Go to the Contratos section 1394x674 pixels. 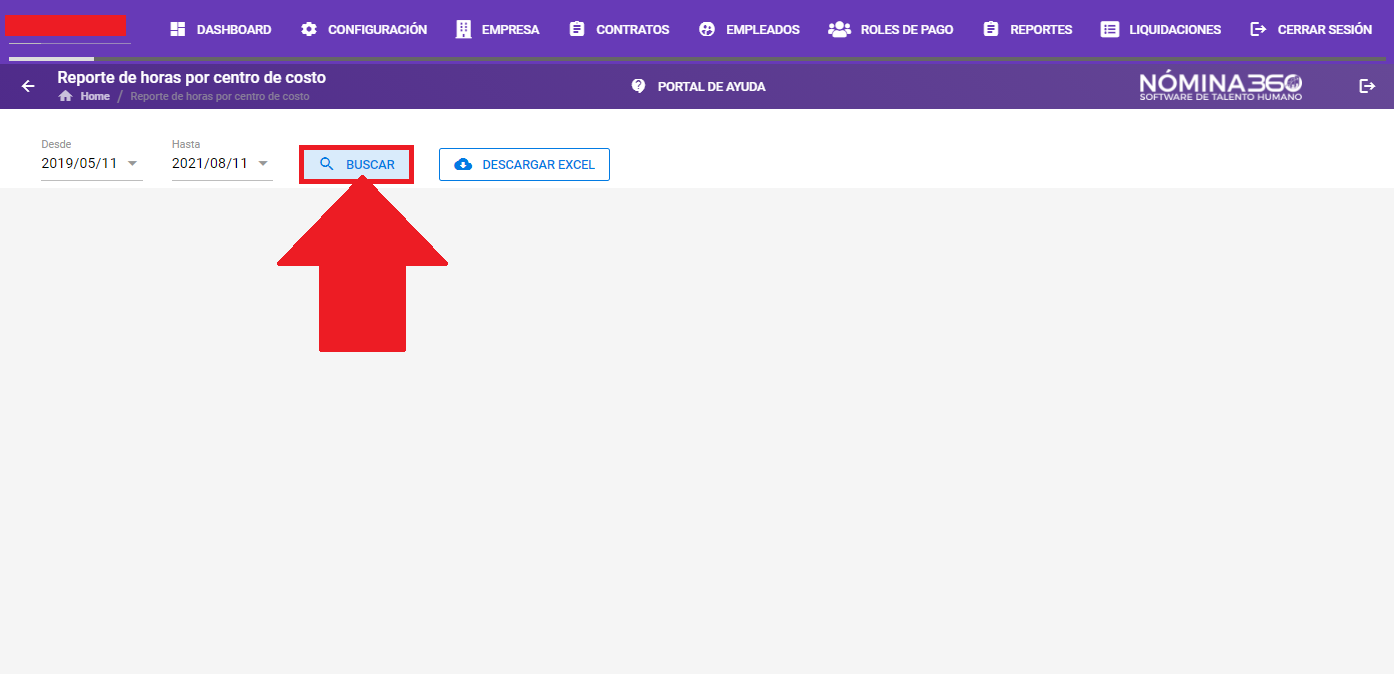[619, 30]
